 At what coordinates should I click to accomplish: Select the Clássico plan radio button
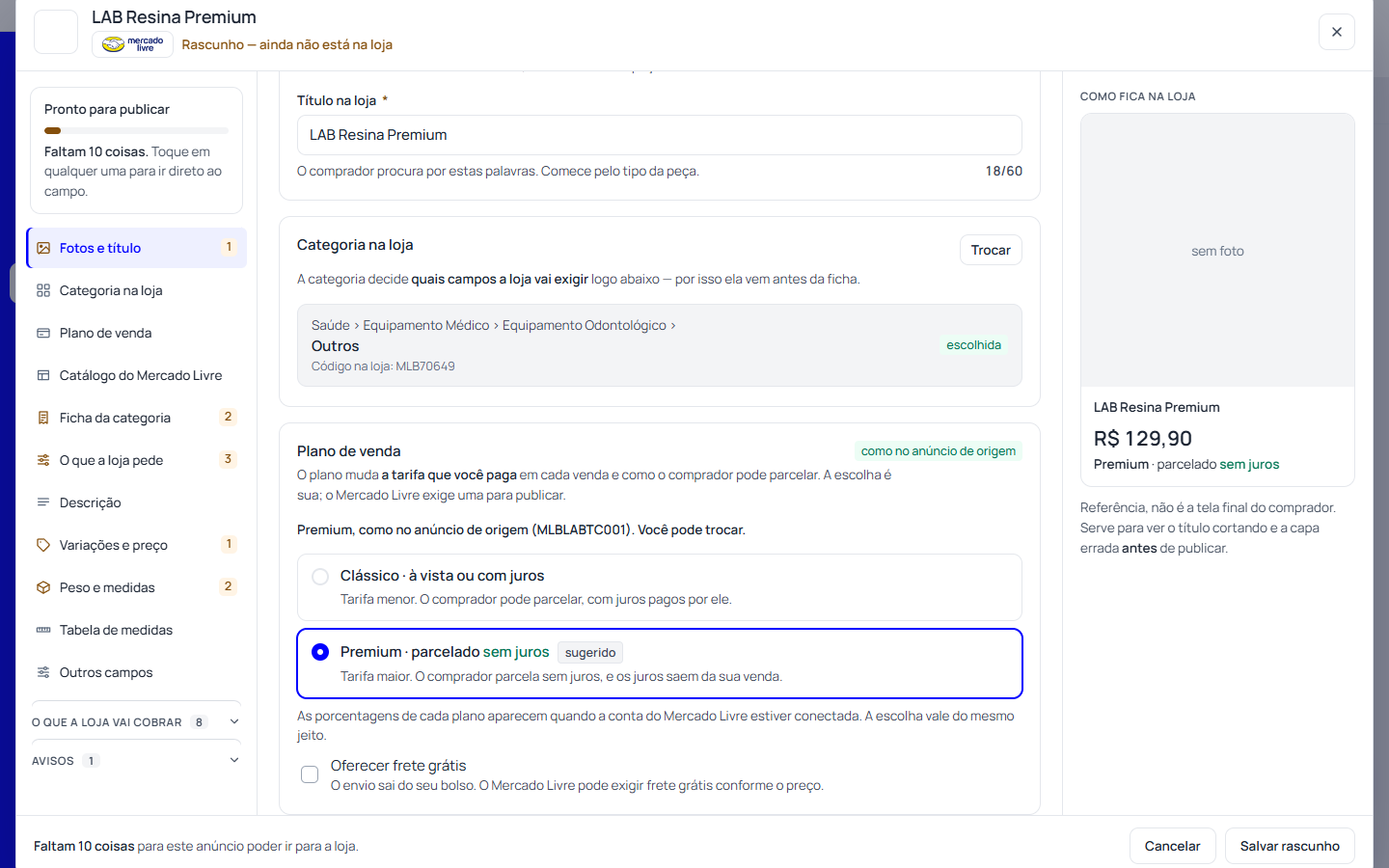(x=320, y=577)
